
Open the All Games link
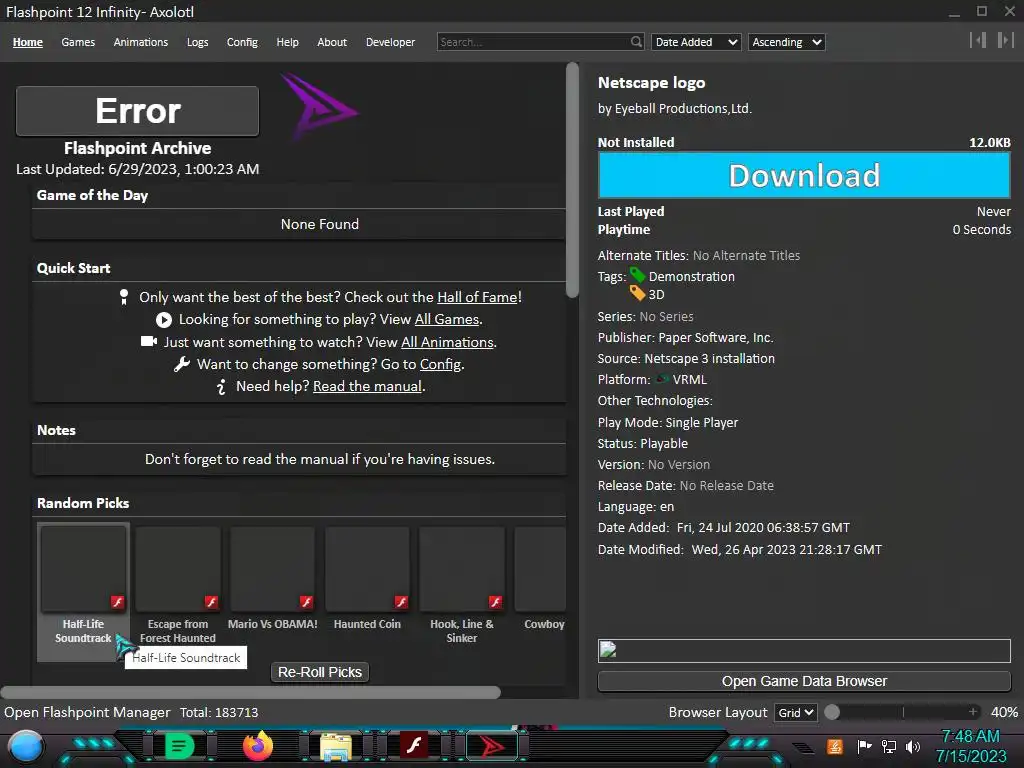[x=447, y=319]
